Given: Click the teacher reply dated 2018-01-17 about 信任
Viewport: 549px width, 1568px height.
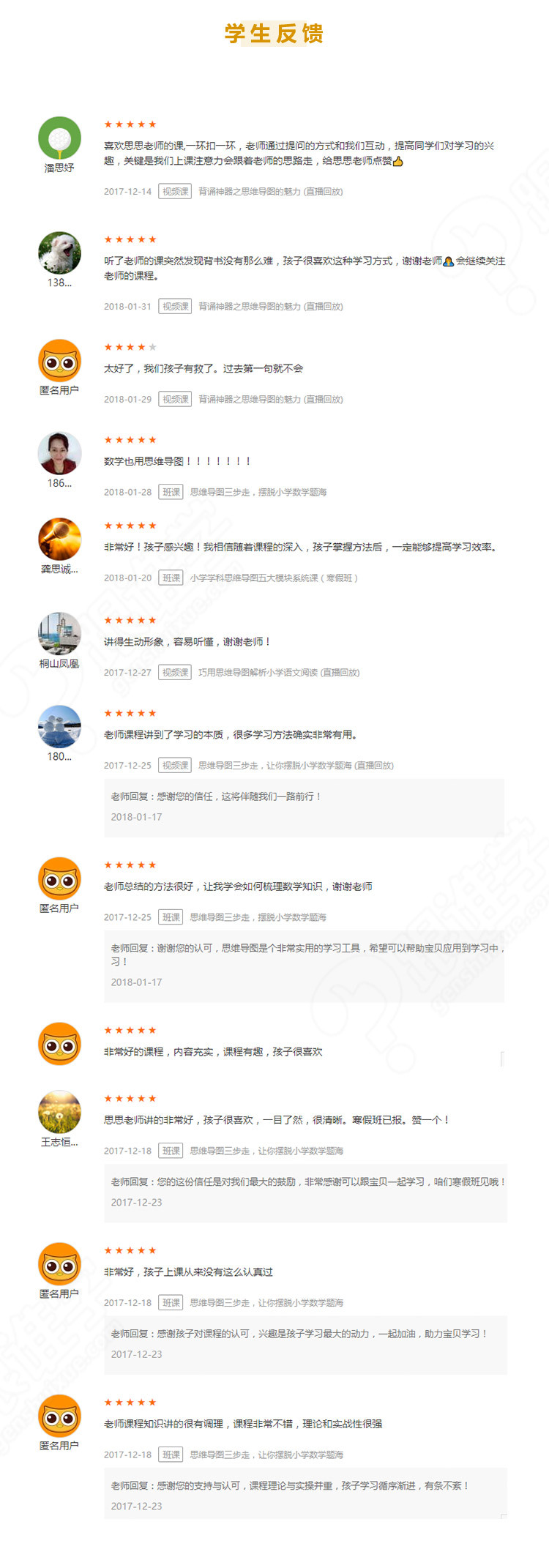Looking at the screenshot, I should pos(305,807).
